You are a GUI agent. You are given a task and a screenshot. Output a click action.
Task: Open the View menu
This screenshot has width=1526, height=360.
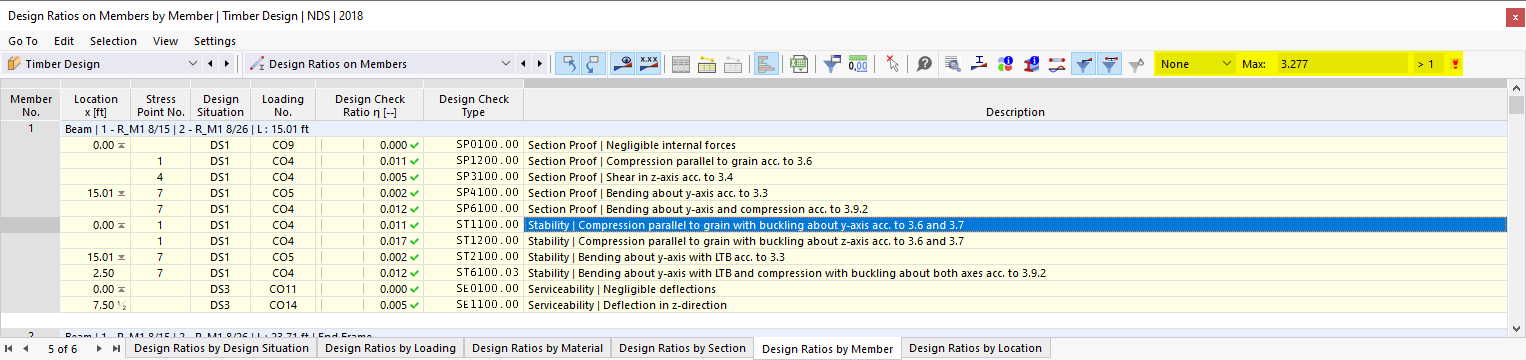(x=166, y=41)
